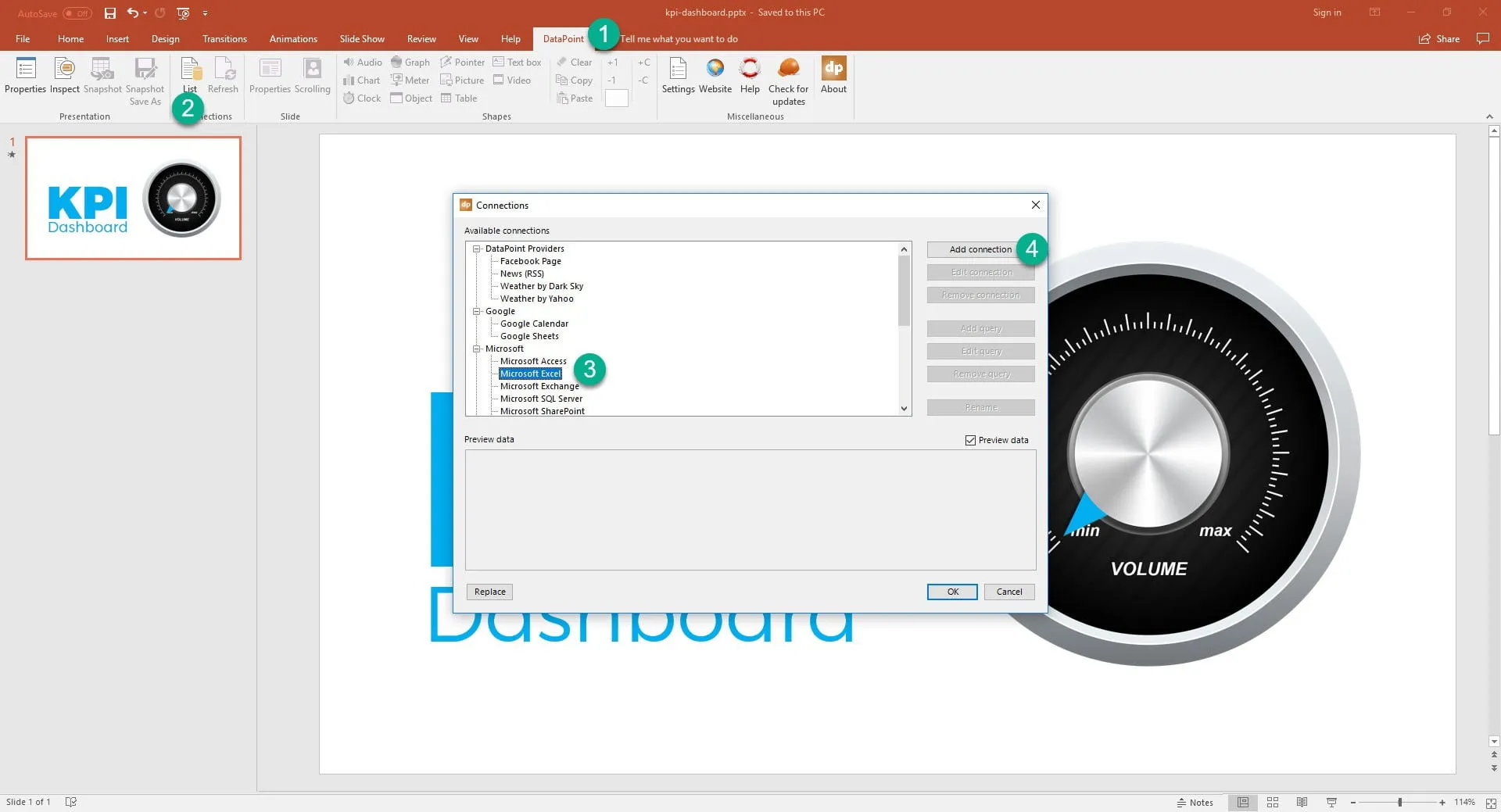
Task: Select Google Sheets in connections list
Action: tap(529, 337)
